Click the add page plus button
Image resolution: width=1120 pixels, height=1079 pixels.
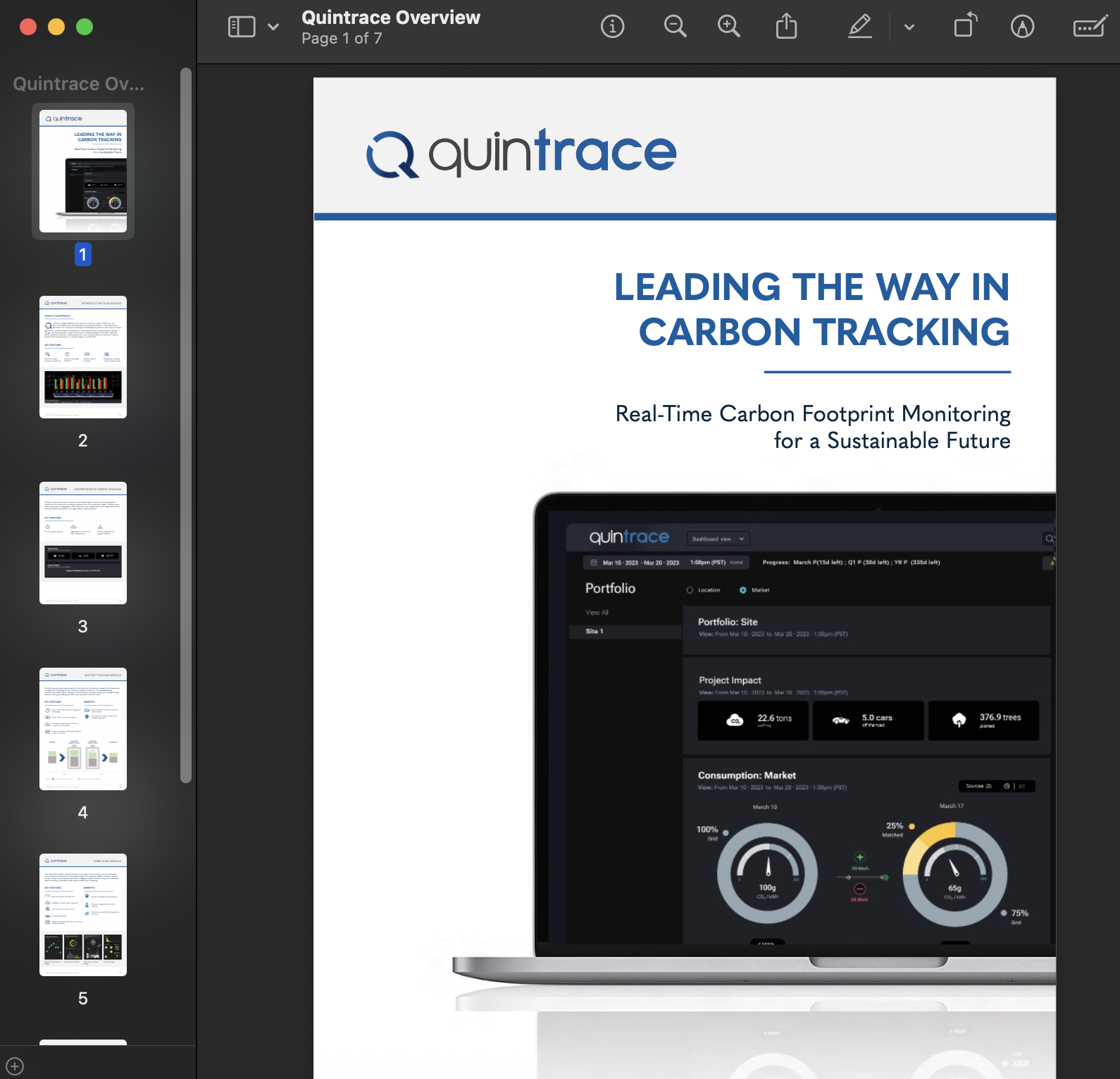coord(15,1066)
